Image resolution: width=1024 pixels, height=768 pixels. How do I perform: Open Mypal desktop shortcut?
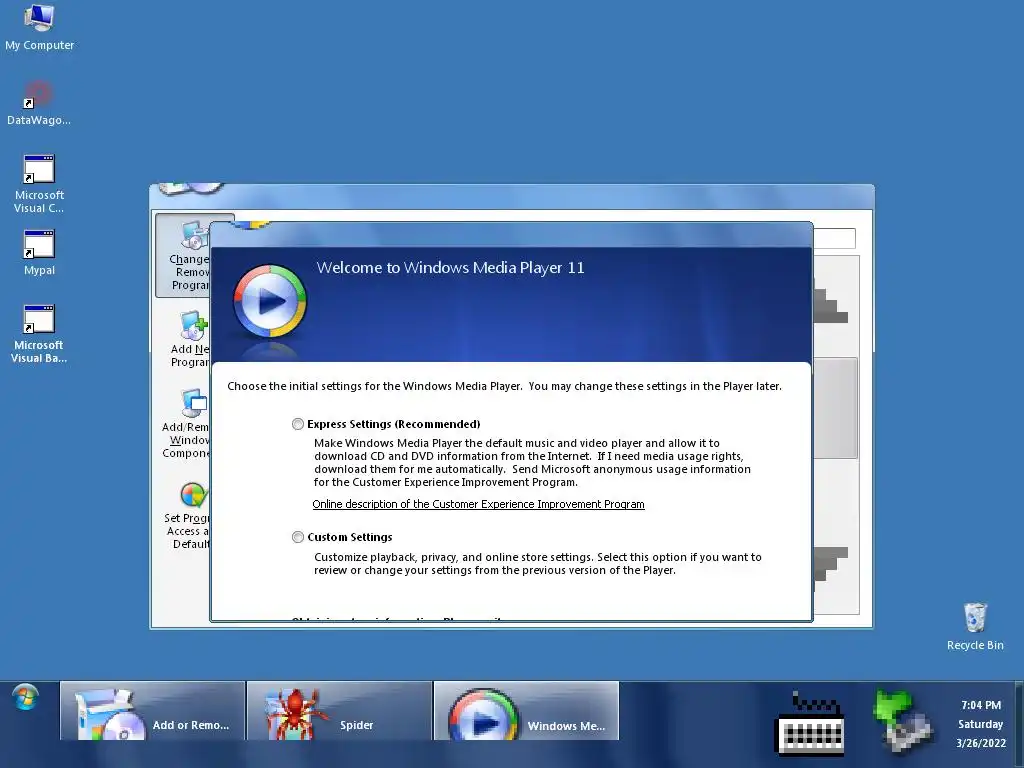coord(39,253)
